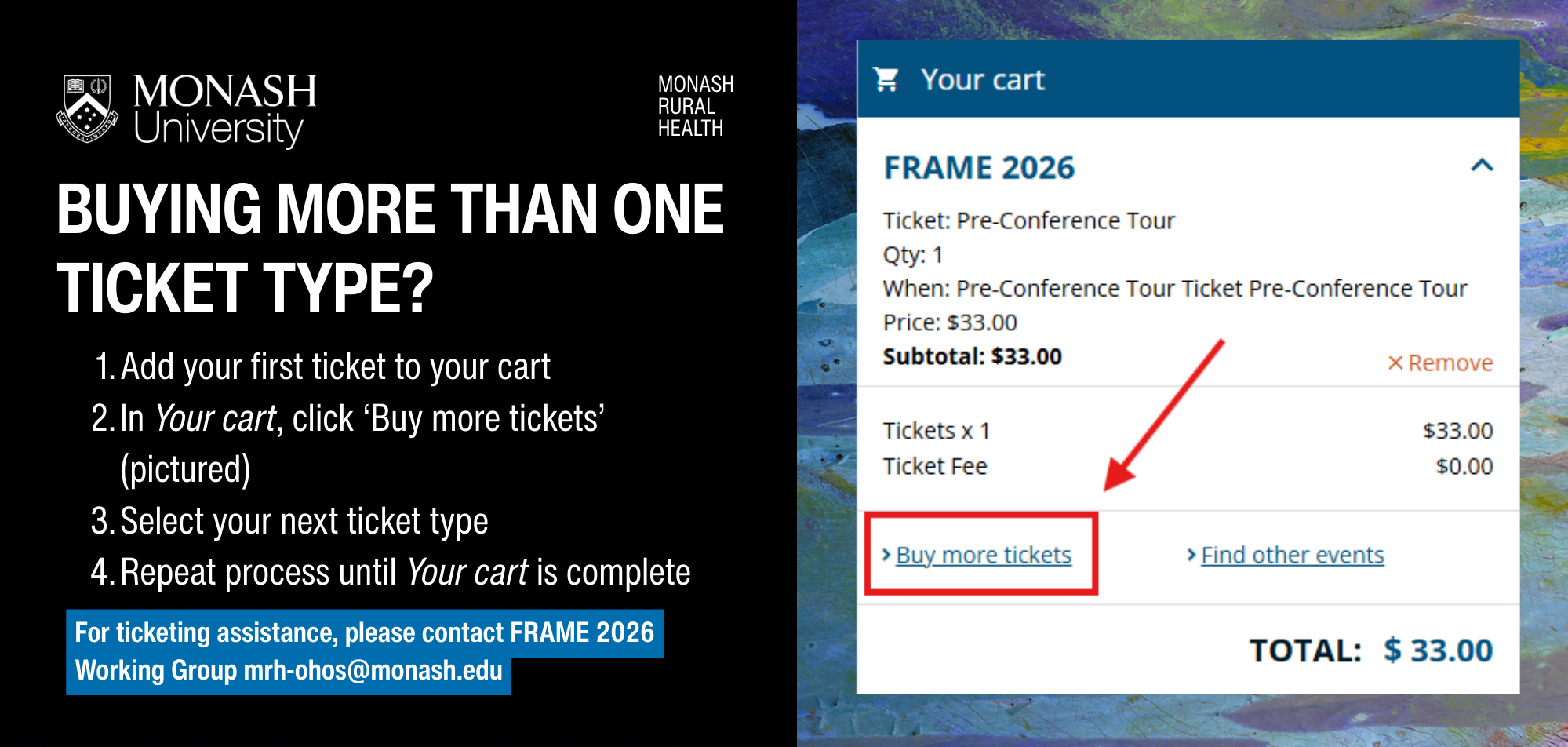Click the Monash Rural Health label
Image resolution: width=1568 pixels, height=747 pixels.
pyautogui.click(x=695, y=106)
